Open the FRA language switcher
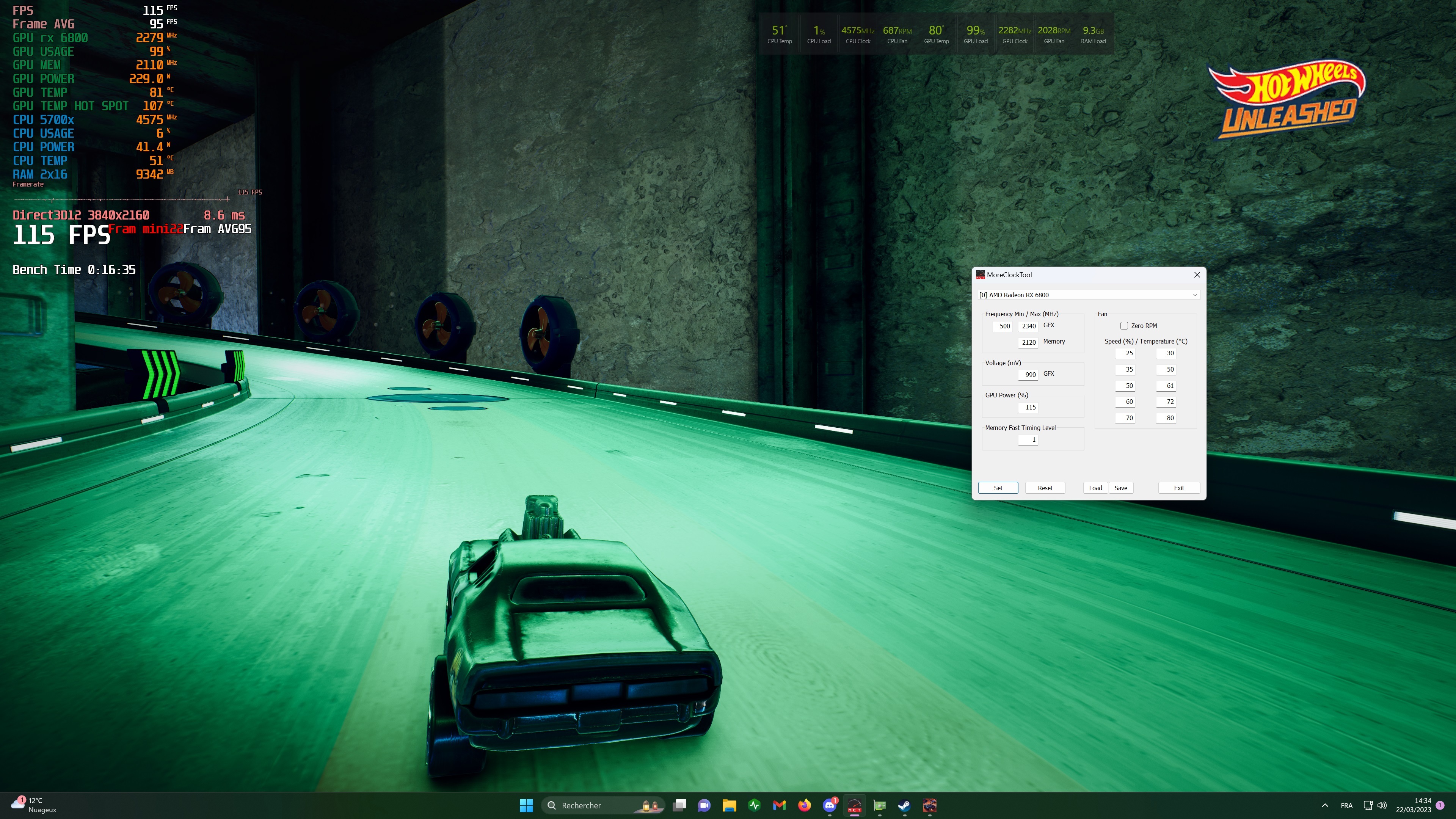The width and height of the screenshot is (1456, 819). 1346,805
